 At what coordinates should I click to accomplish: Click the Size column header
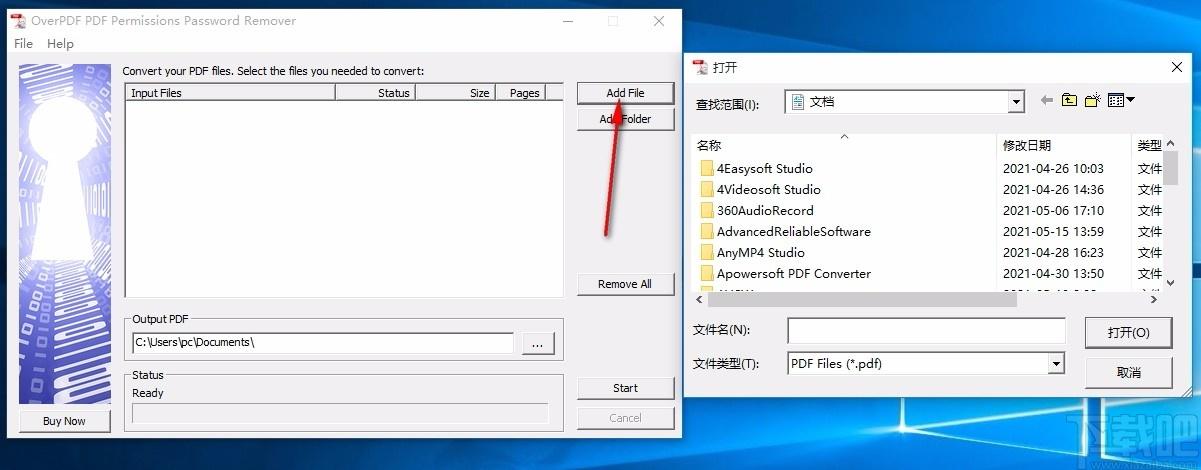(x=455, y=93)
